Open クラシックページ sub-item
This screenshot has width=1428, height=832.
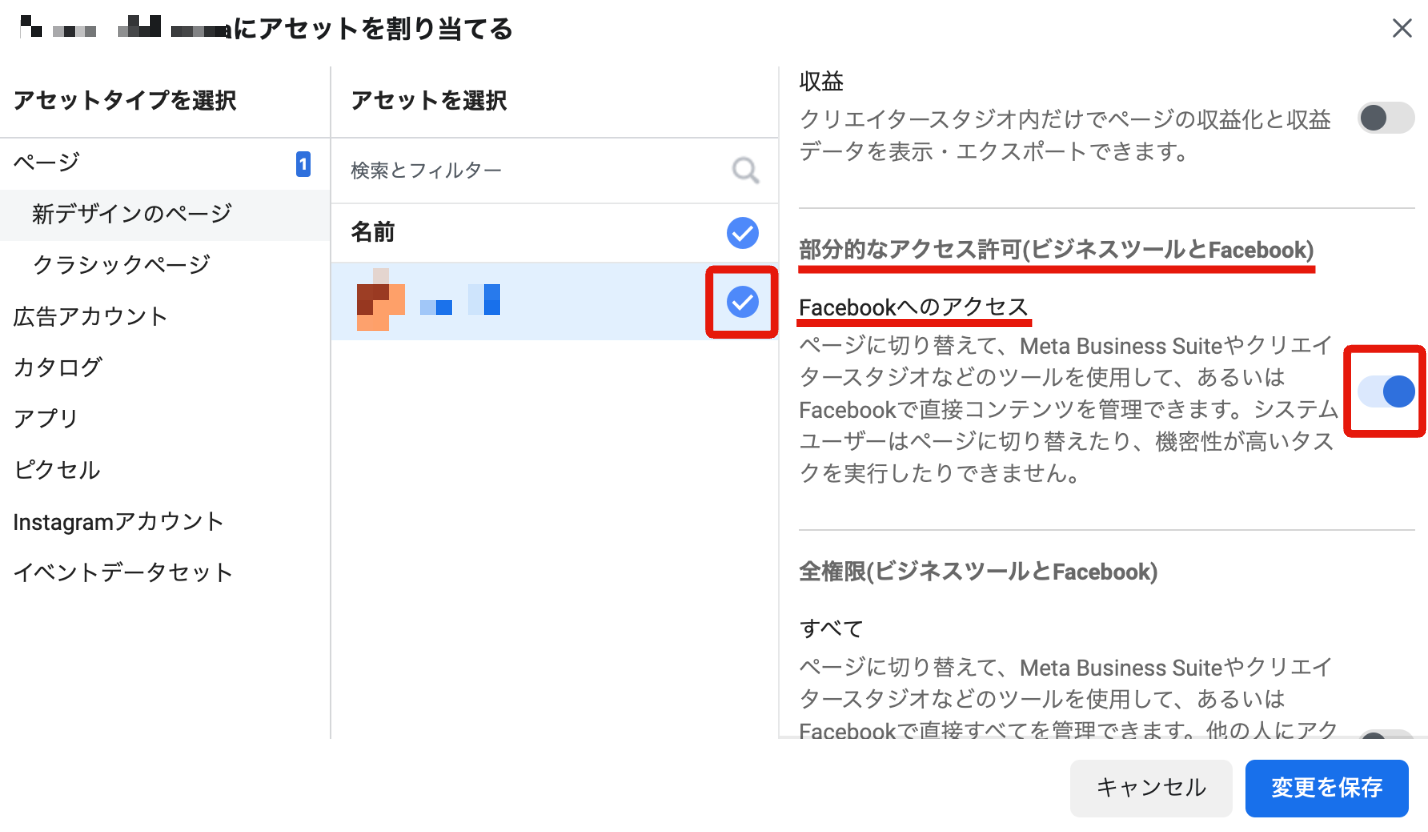165,265
